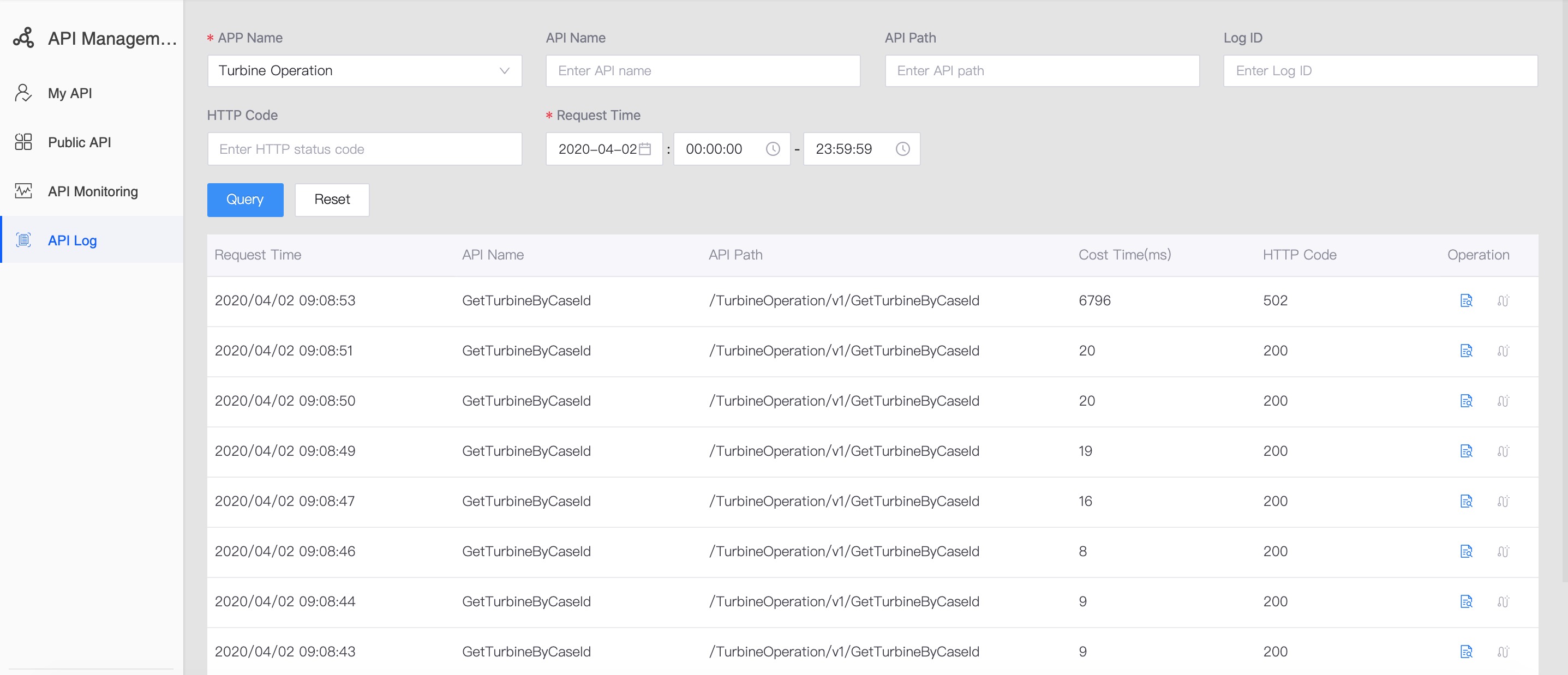The width and height of the screenshot is (1568, 675).
Task: Open the API Monitoring sidebar item
Action: click(91, 191)
